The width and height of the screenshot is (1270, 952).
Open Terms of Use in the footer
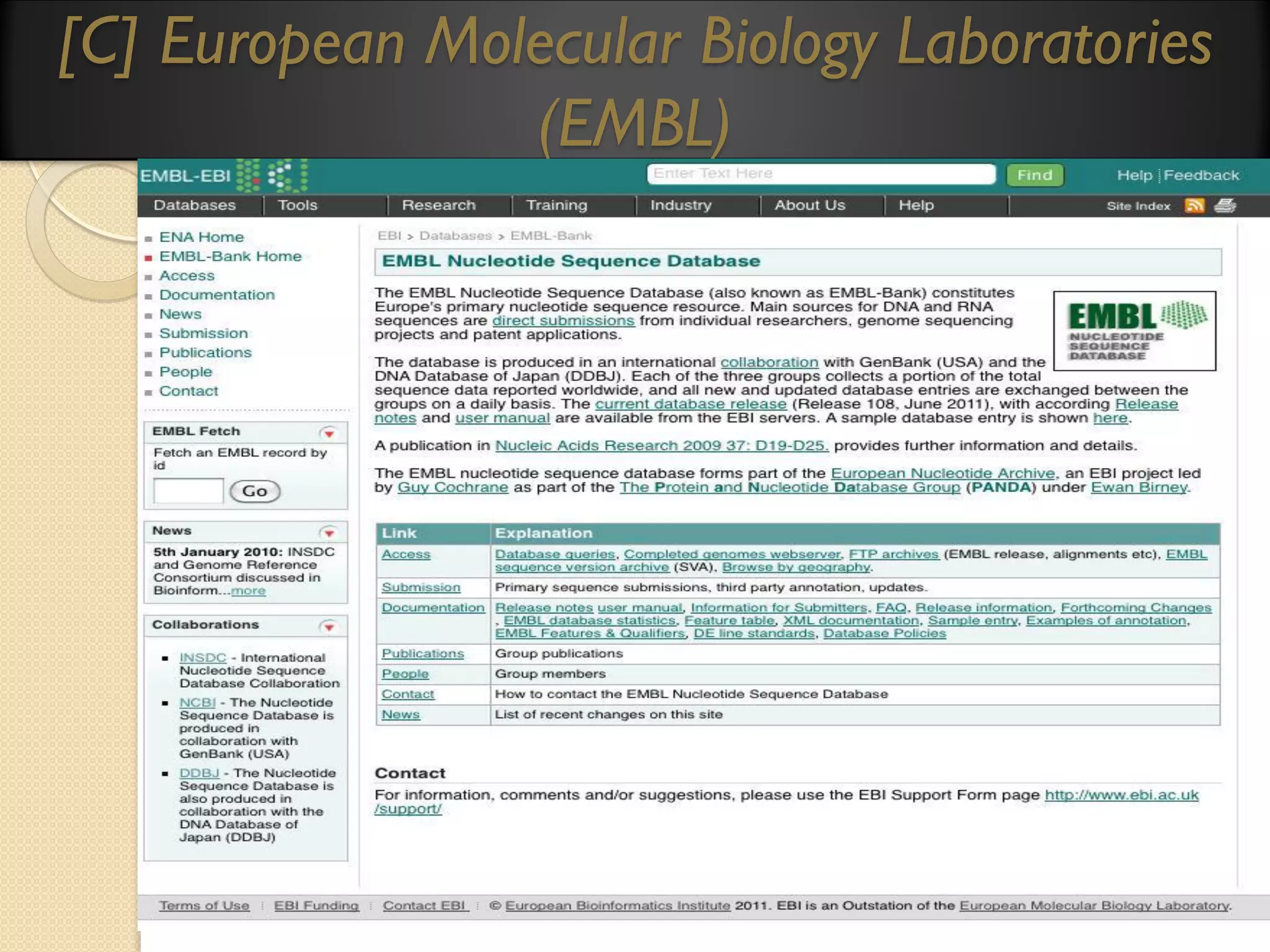coord(204,906)
